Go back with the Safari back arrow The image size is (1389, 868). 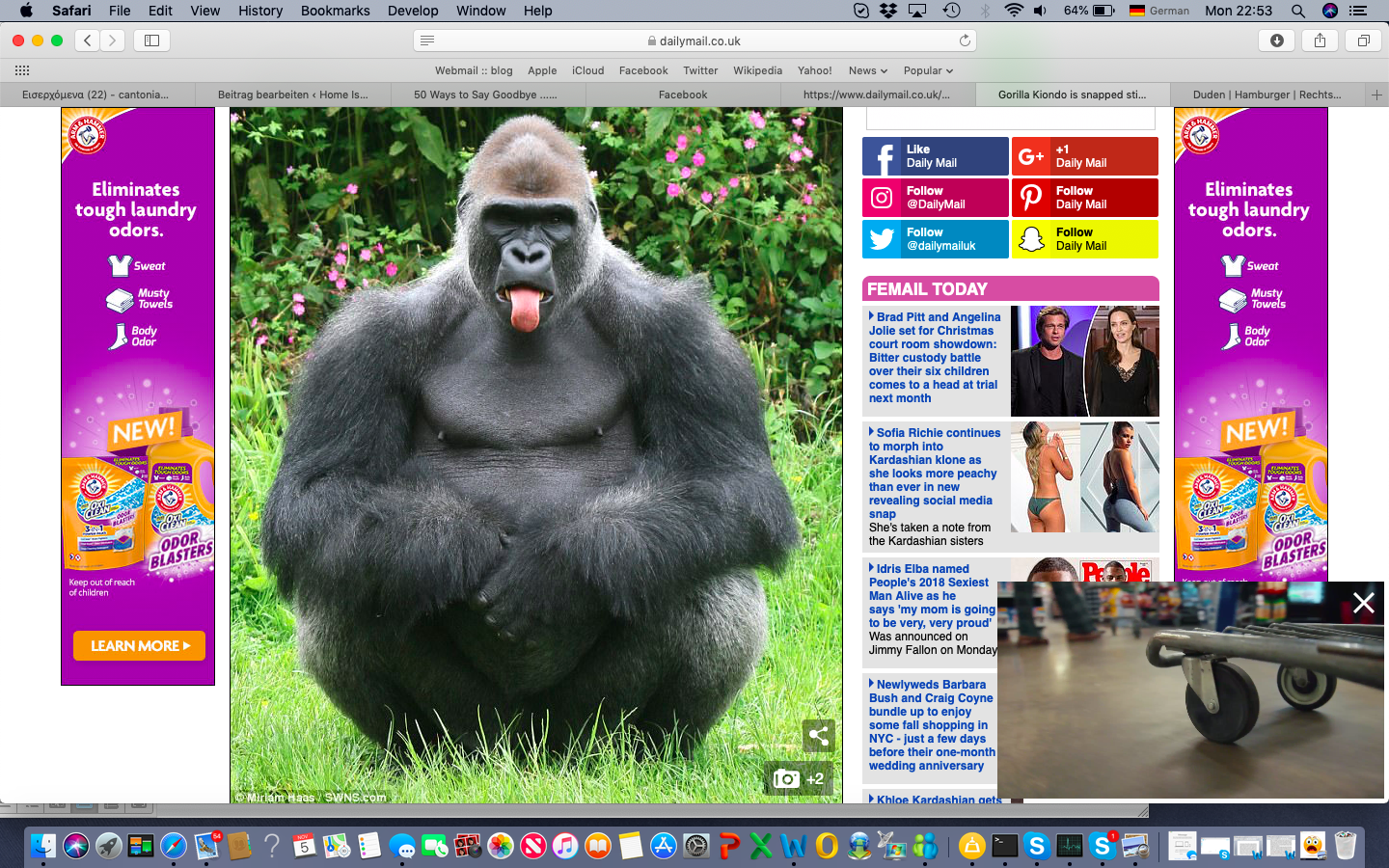tap(88, 41)
